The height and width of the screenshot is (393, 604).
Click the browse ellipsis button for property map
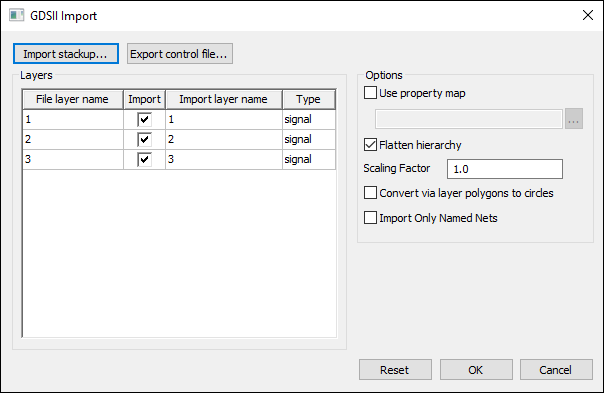(x=574, y=119)
